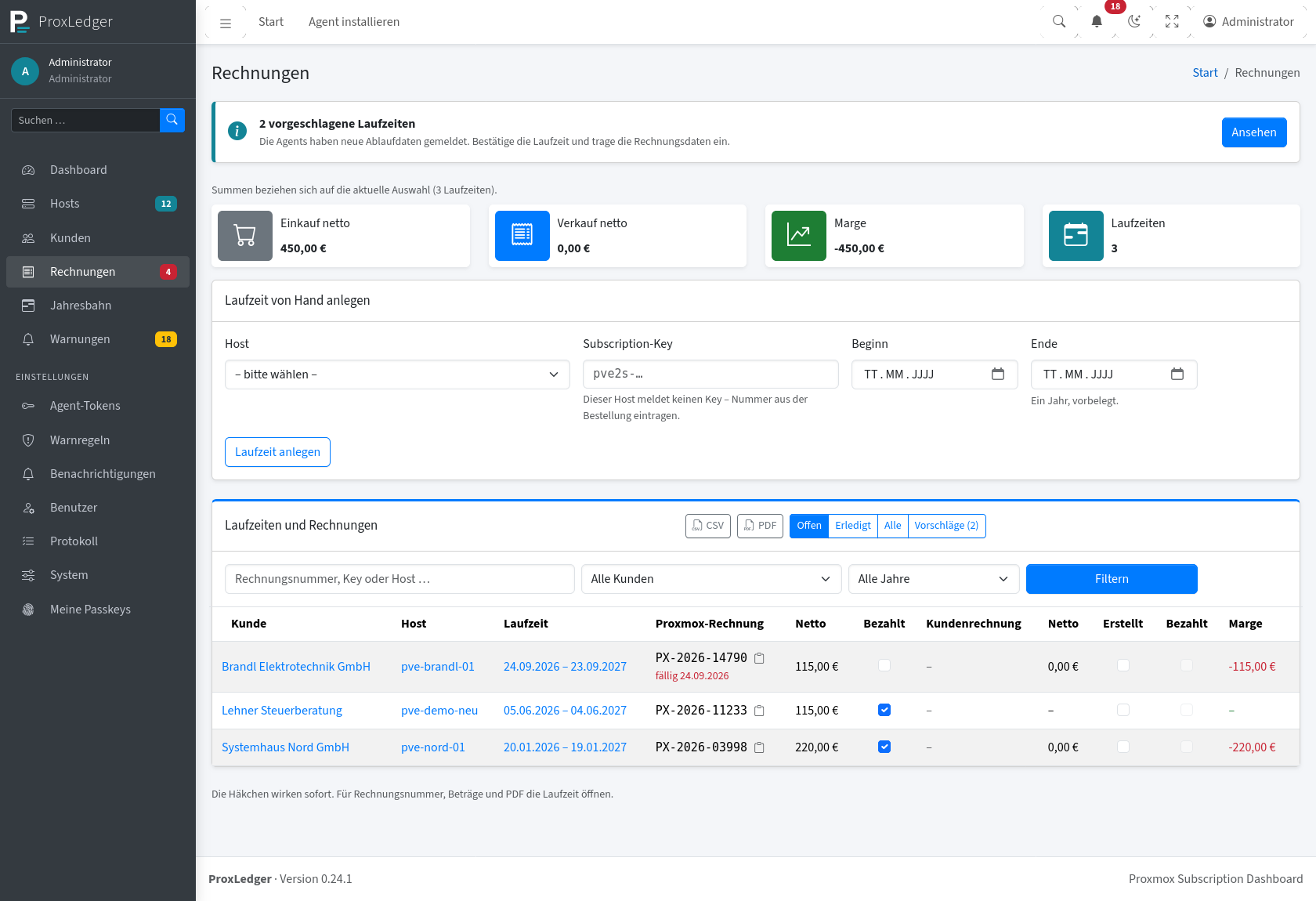Expand the Alle Jahre dropdown
This screenshot has height=901, width=1316.
point(934,579)
